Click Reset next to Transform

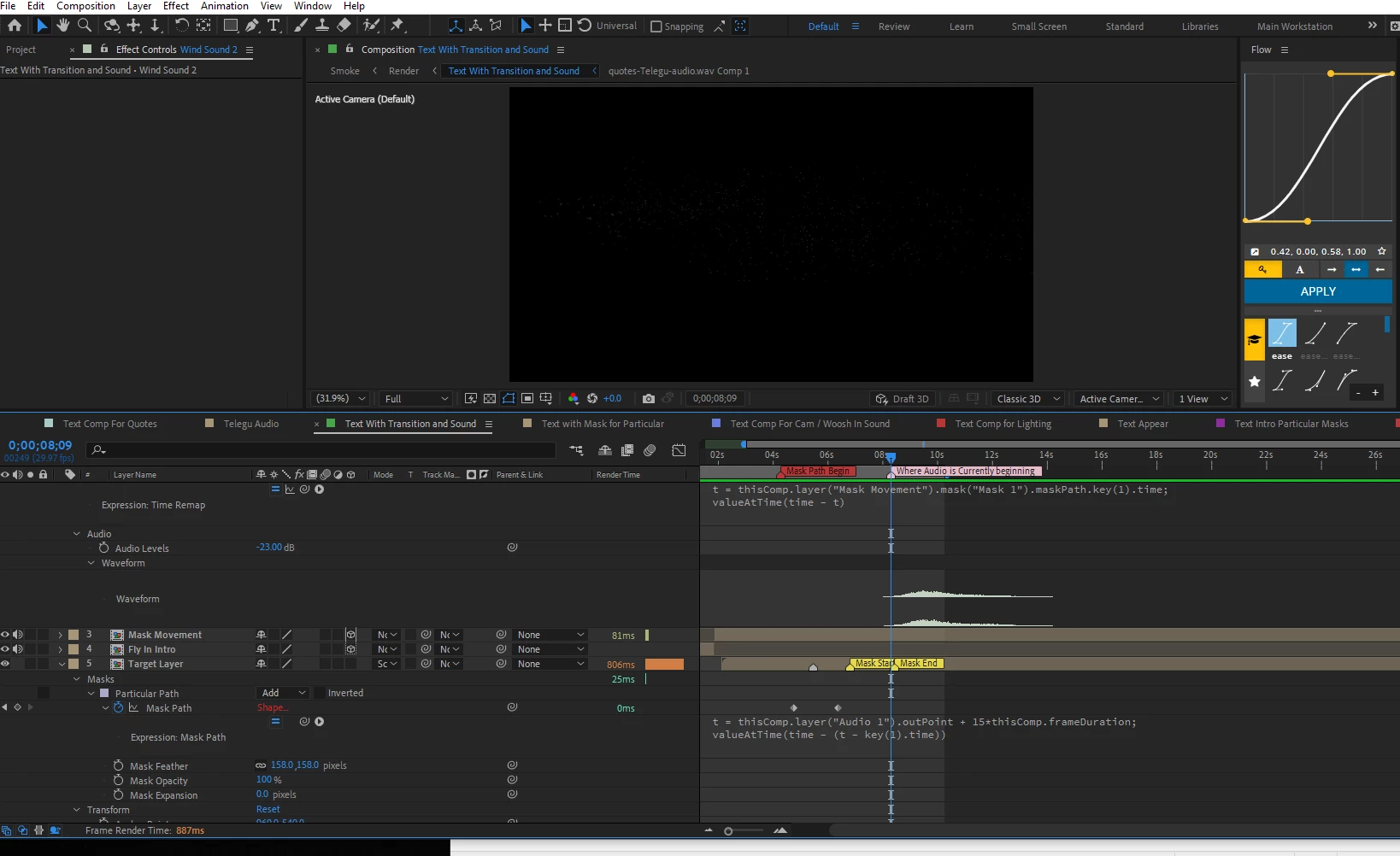pyautogui.click(x=268, y=809)
